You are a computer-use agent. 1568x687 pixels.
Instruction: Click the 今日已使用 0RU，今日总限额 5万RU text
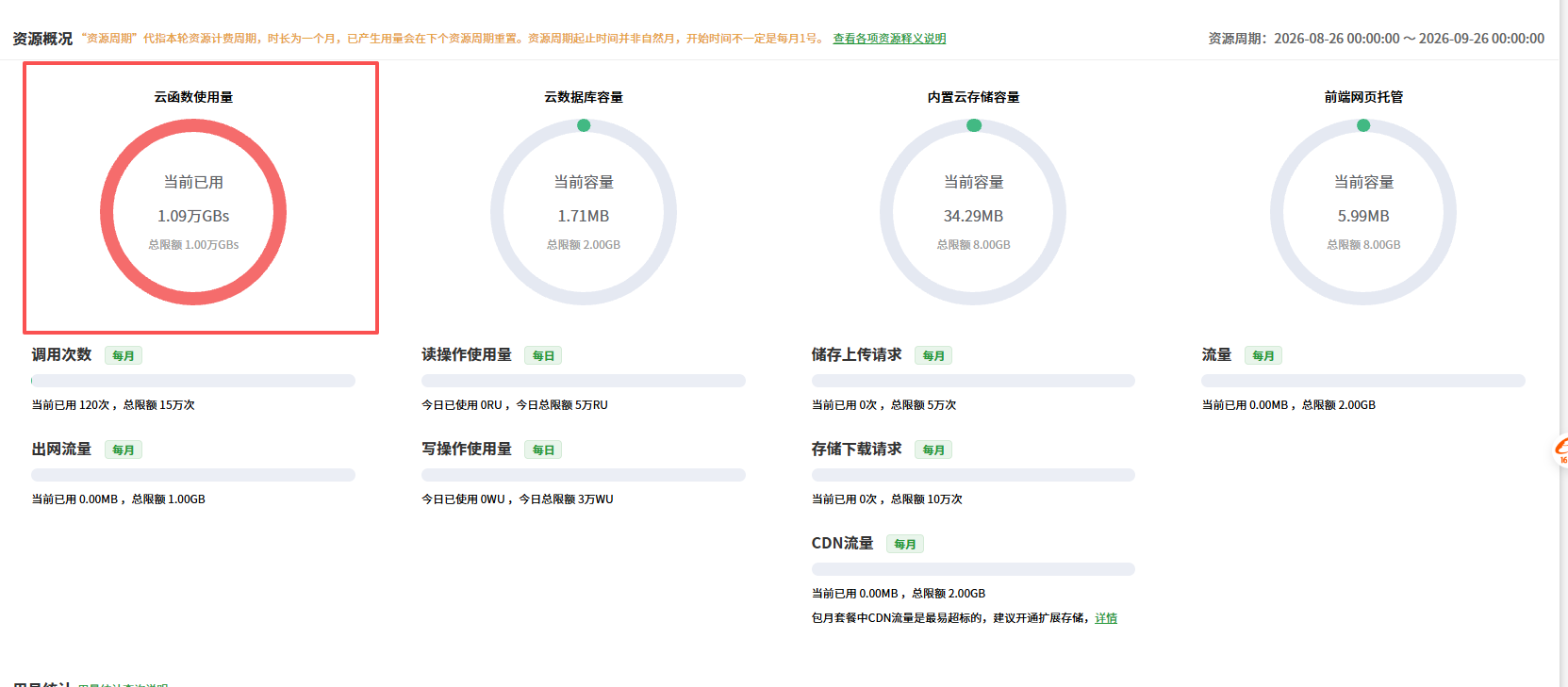click(x=515, y=405)
